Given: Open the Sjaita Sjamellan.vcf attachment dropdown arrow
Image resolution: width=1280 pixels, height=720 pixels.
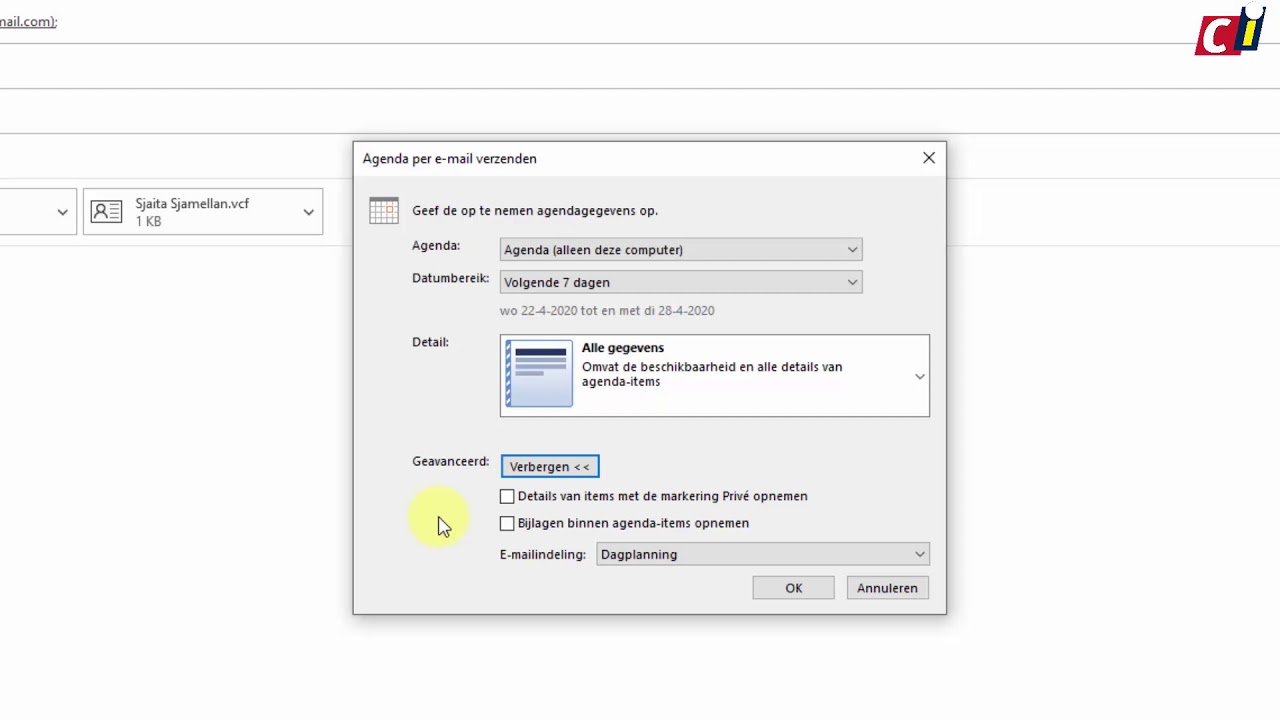Looking at the screenshot, I should click(x=308, y=212).
